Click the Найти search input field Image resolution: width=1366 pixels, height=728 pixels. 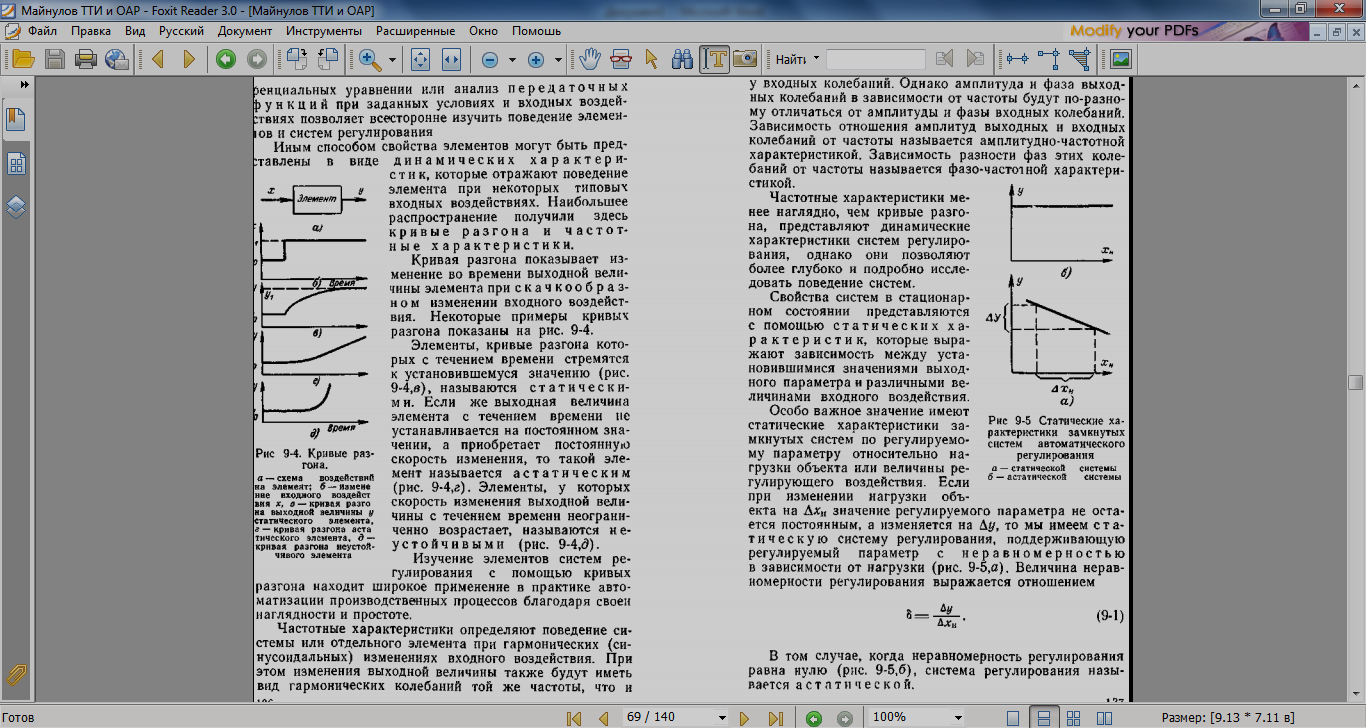876,59
